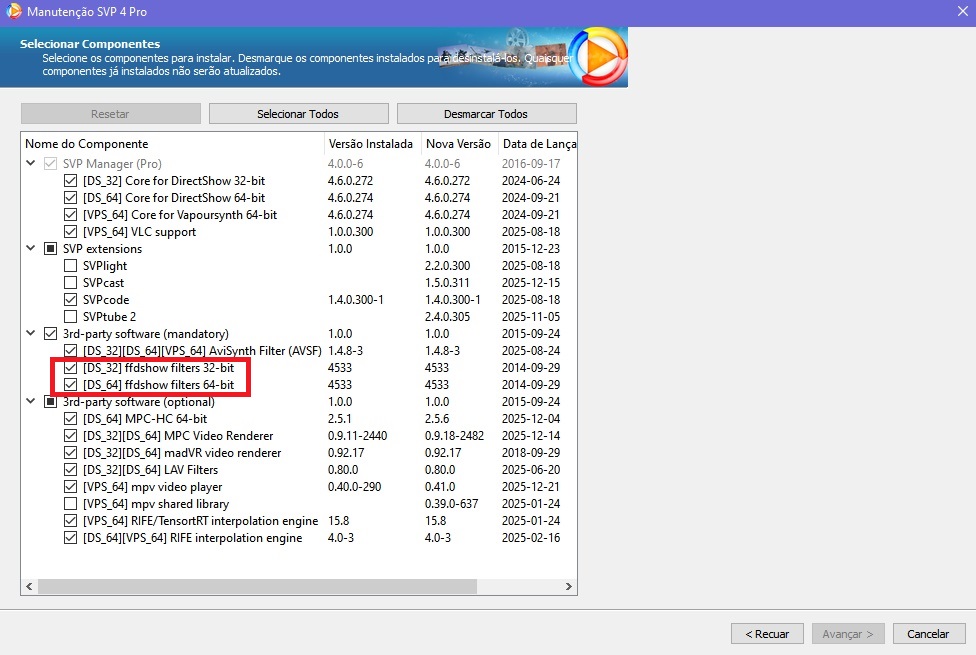Enable the SVPlight extension checkbox
Viewport: 976px width, 655px height.
tap(70, 266)
